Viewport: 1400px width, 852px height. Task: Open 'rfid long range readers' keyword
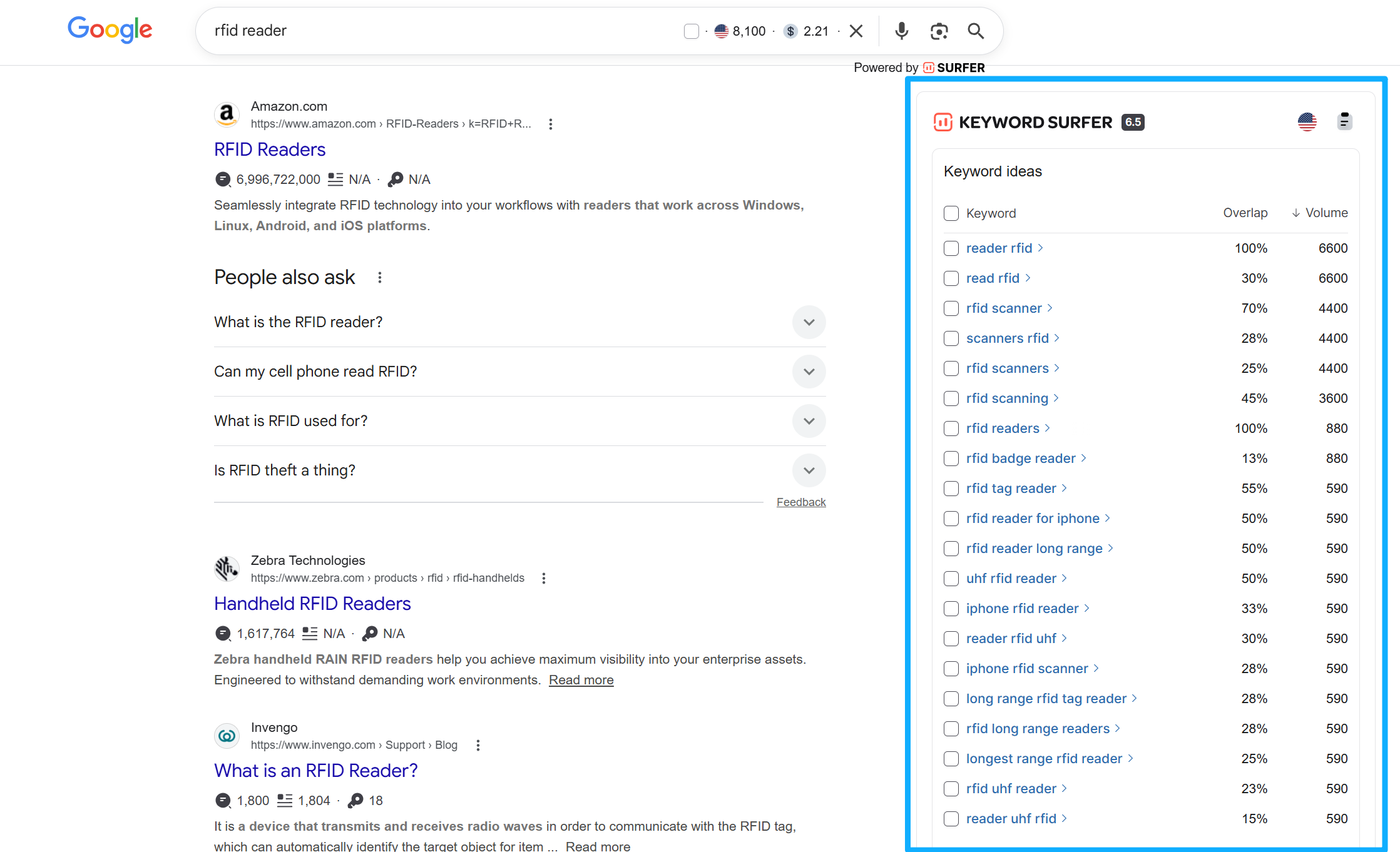coord(1038,729)
